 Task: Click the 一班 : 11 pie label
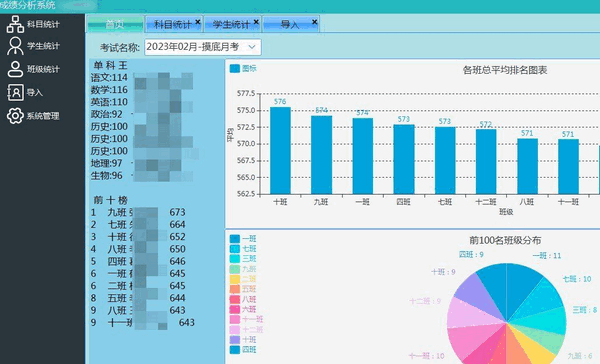546,256
